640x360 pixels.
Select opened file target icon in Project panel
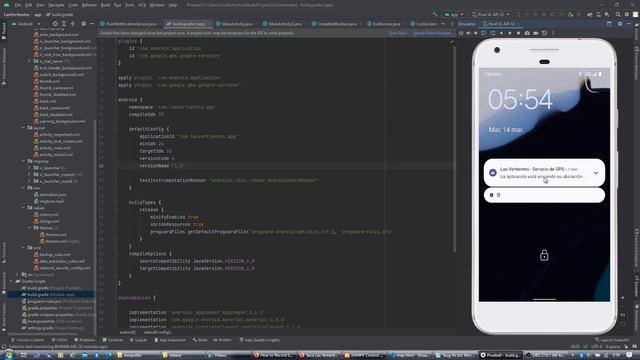55,24
